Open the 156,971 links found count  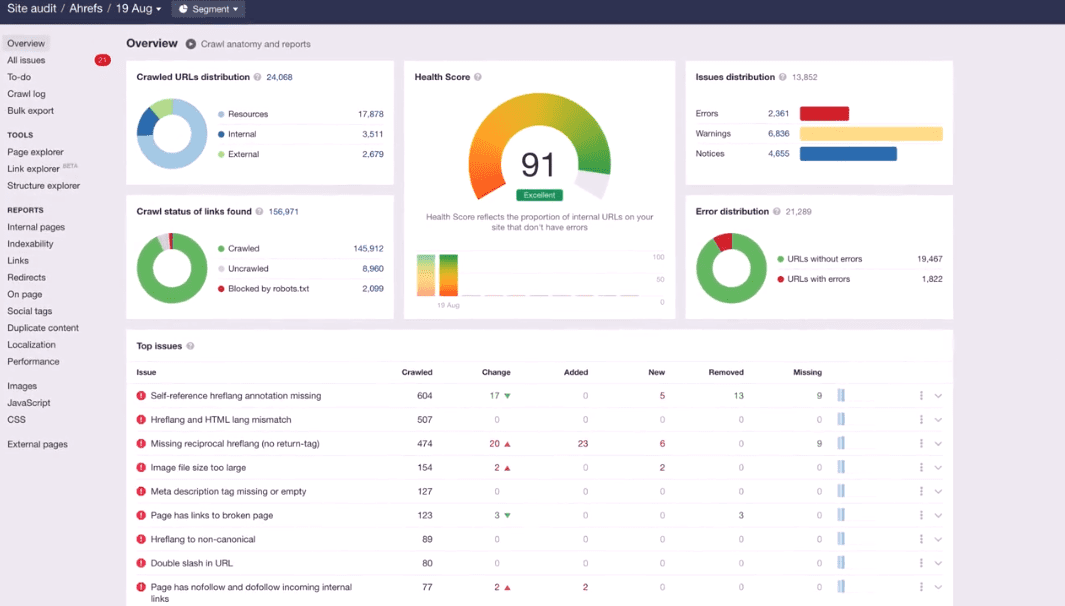tap(283, 212)
